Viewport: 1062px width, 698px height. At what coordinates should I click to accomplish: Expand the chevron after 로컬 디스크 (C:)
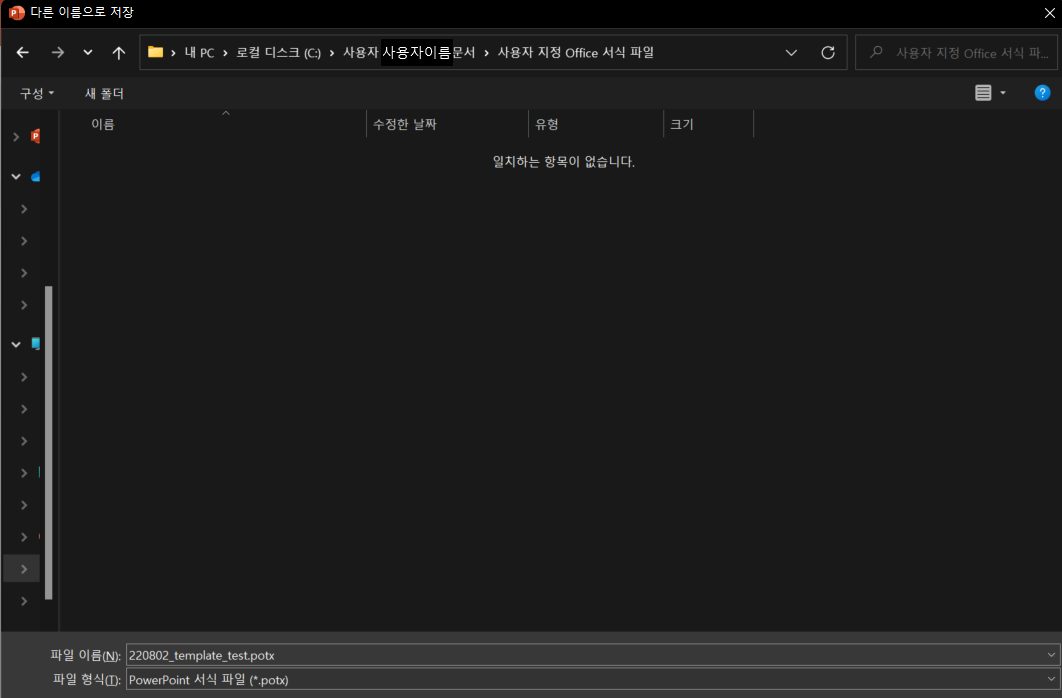pos(332,53)
